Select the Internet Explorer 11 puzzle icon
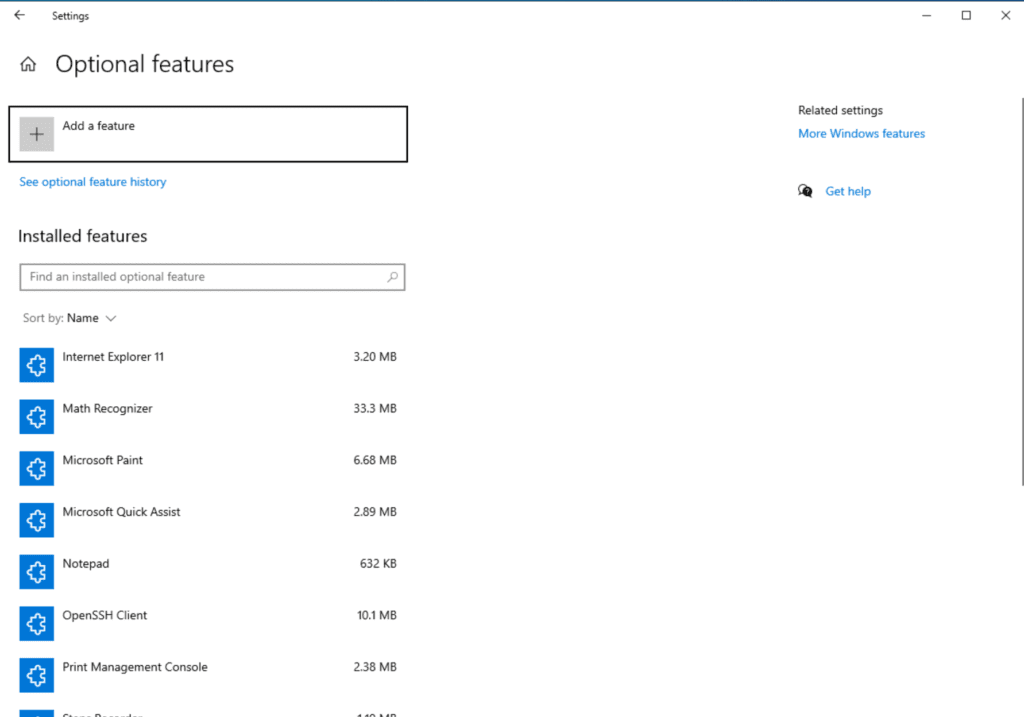The image size is (1024, 717). 37,365
